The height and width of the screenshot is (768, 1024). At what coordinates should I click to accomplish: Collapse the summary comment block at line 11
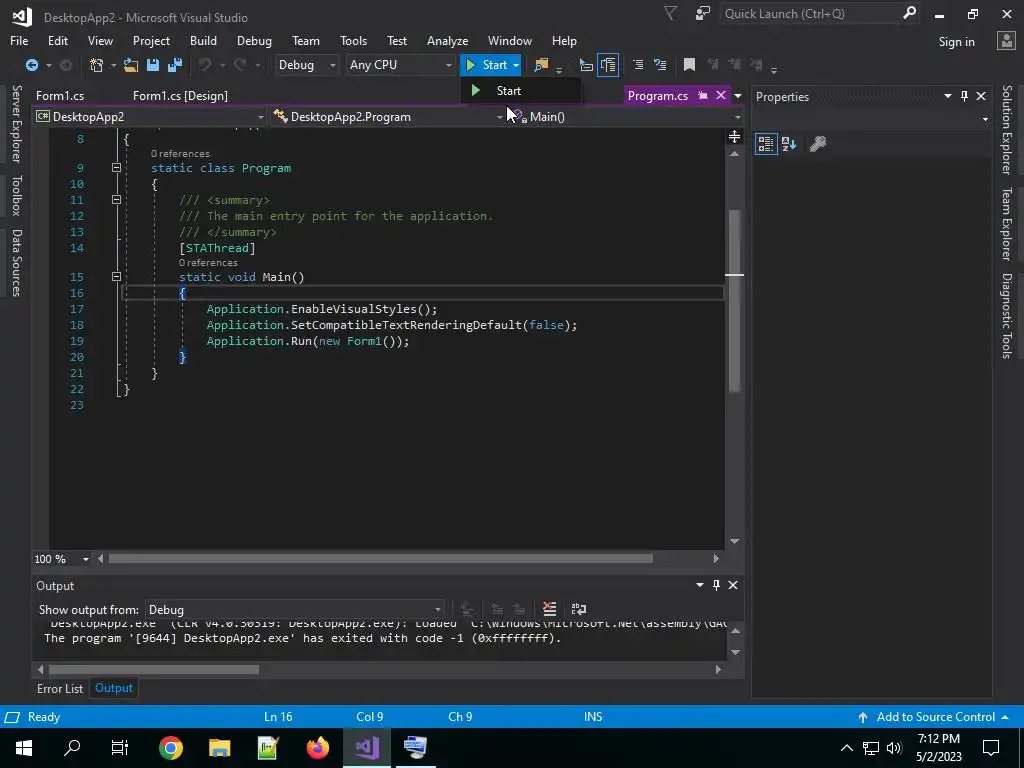click(116, 200)
